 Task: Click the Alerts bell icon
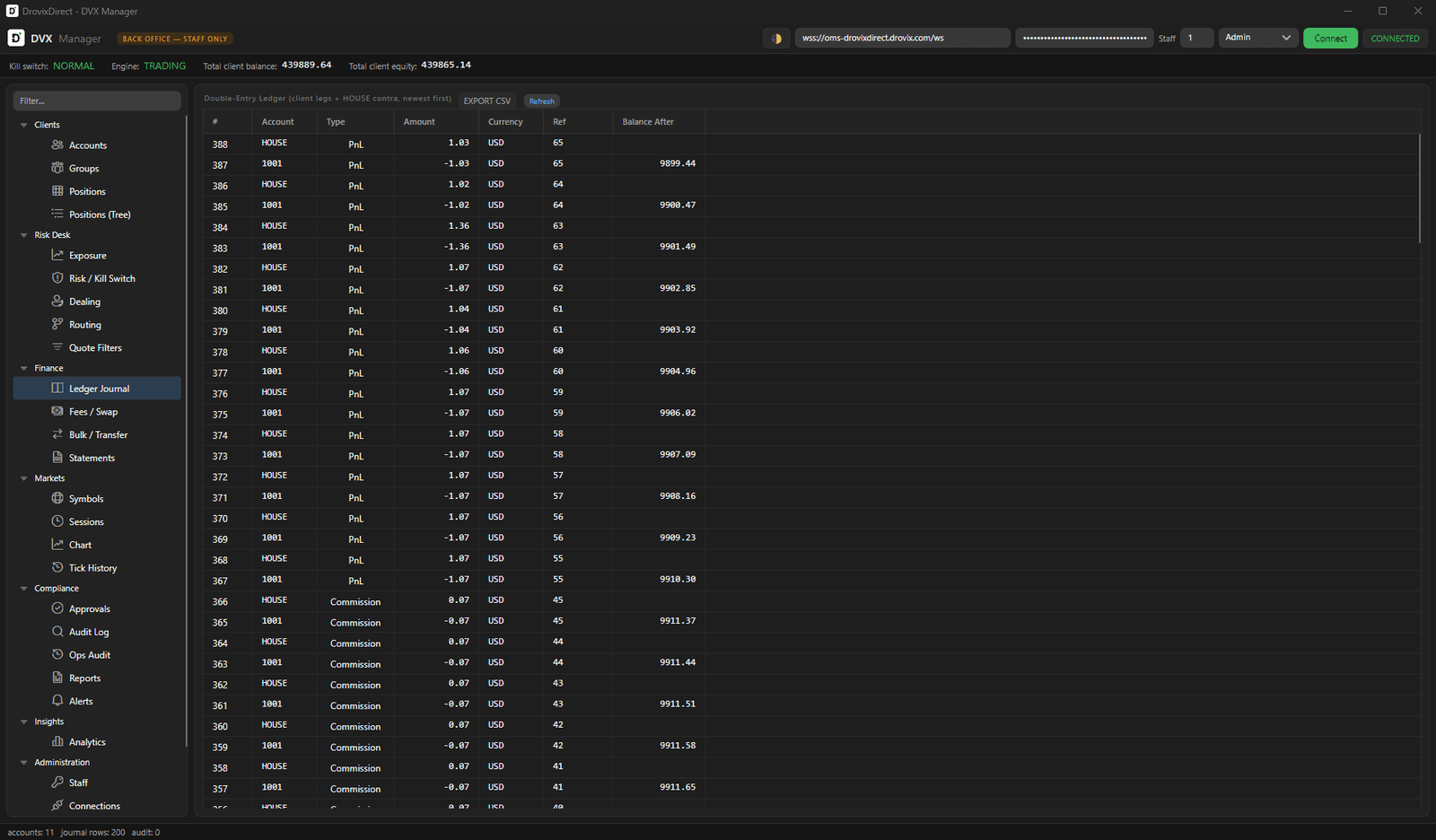57,701
